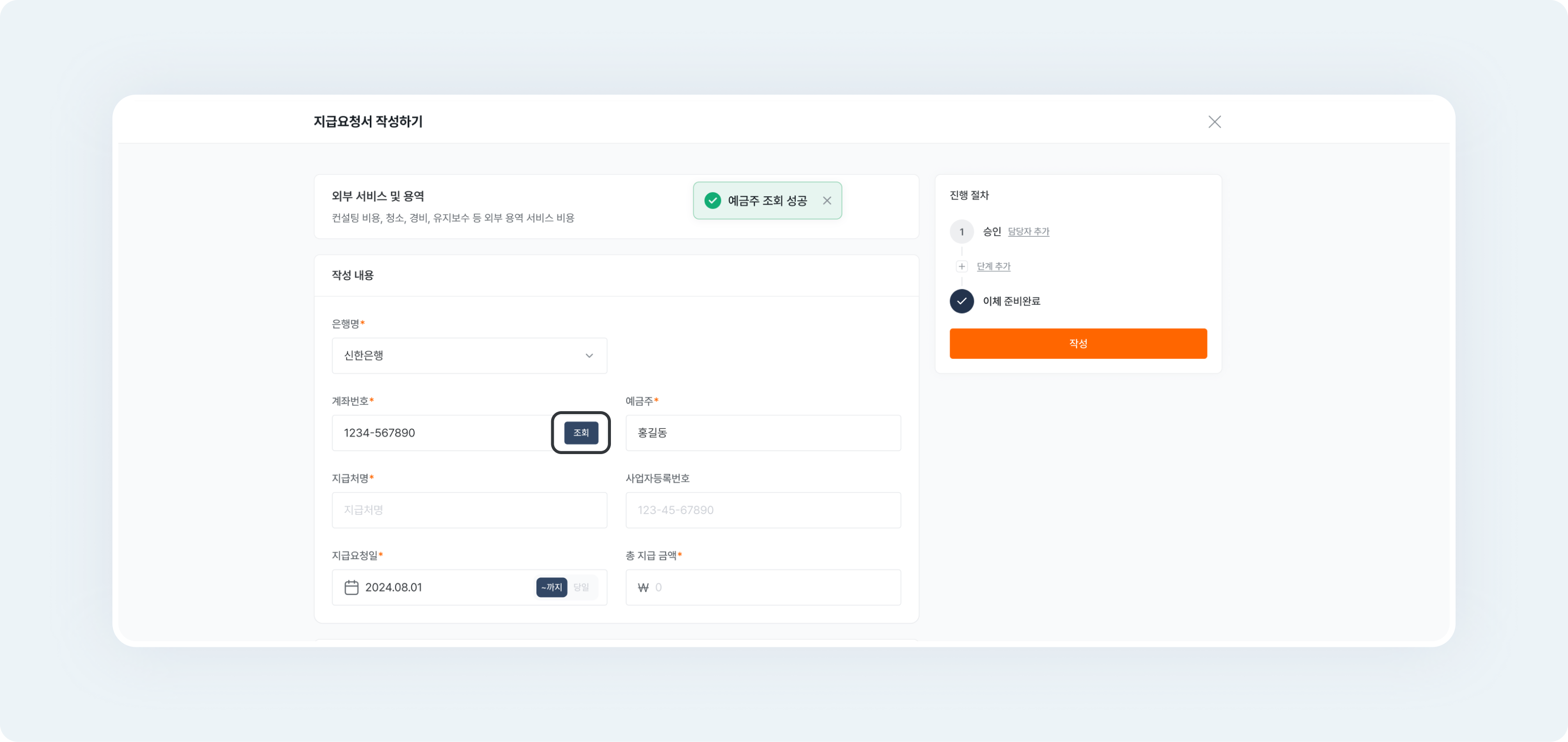This screenshot has height=742, width=1568.
Task: Click the orange 작성 submit button
Action: tap(1078, 343)
